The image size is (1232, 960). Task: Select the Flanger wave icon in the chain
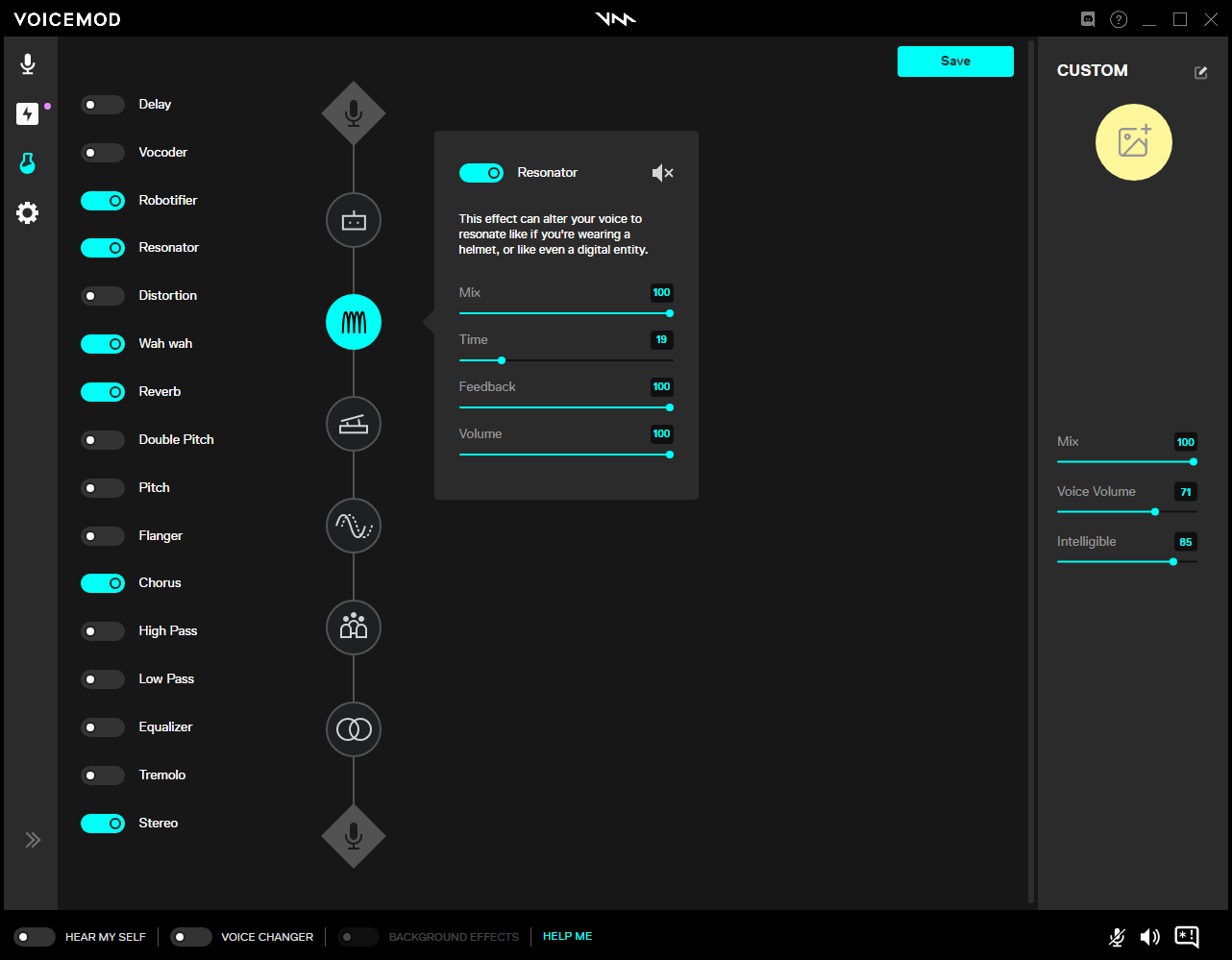click(353, 526)
